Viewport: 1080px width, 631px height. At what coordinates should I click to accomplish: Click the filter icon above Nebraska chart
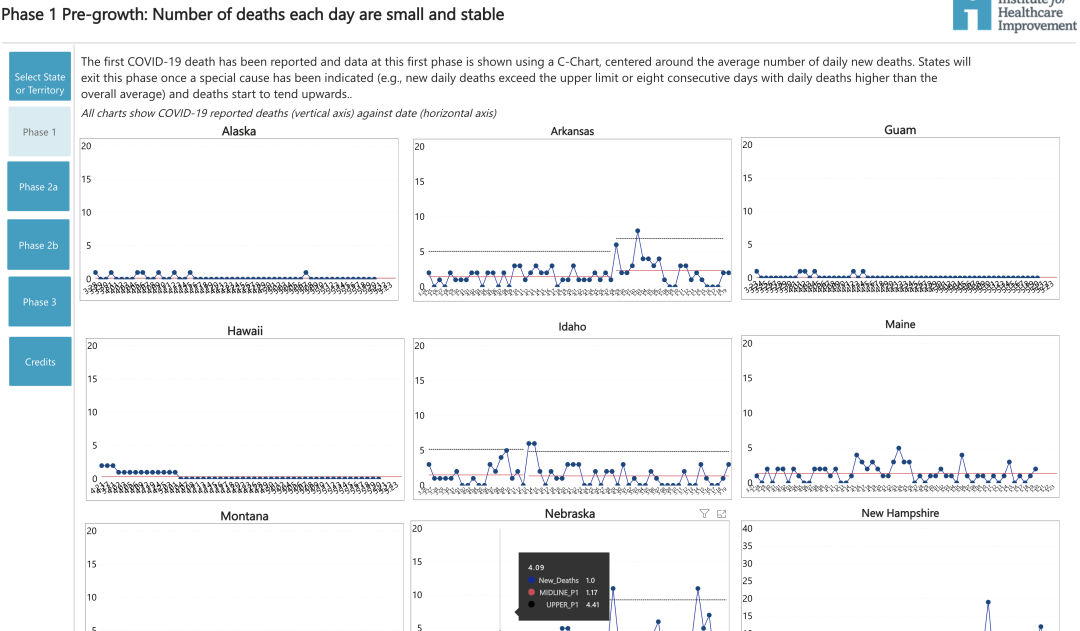pos(704,513)
